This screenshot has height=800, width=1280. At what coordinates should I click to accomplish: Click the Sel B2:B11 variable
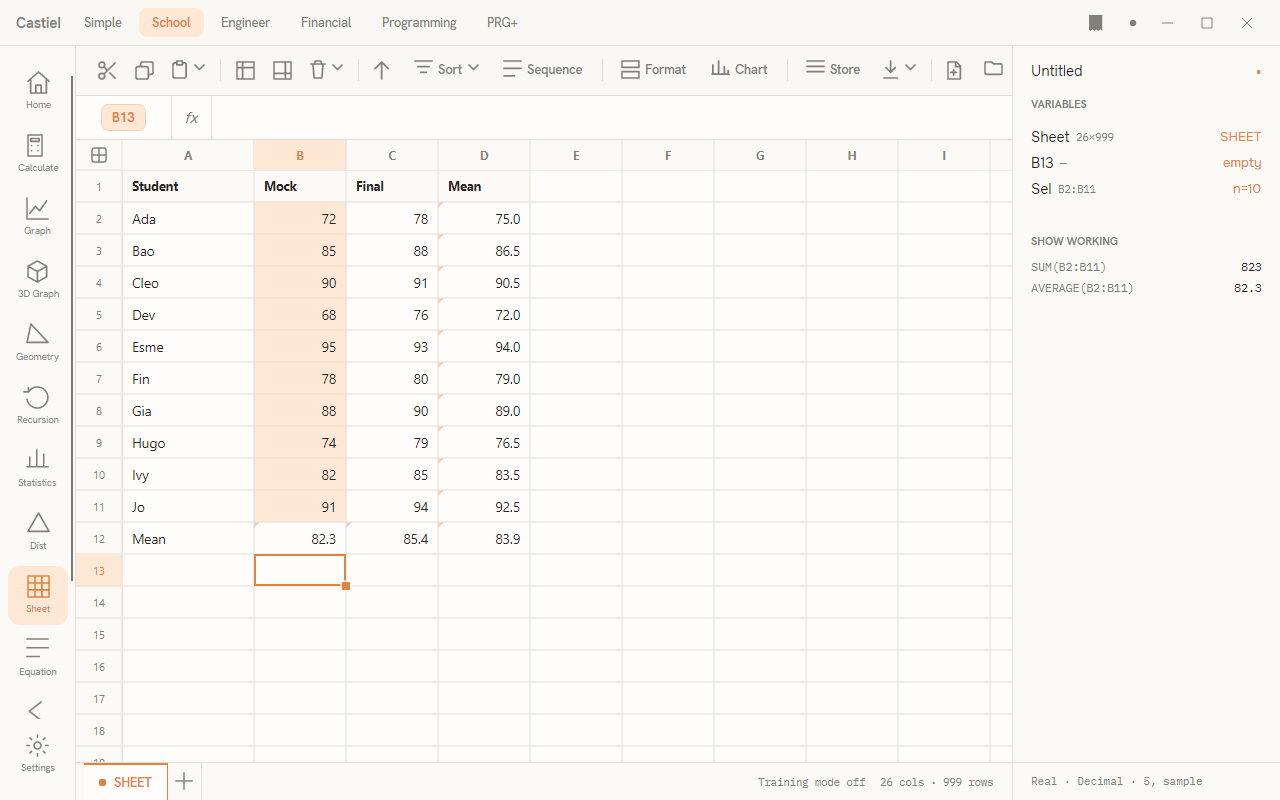[1146, 189]
